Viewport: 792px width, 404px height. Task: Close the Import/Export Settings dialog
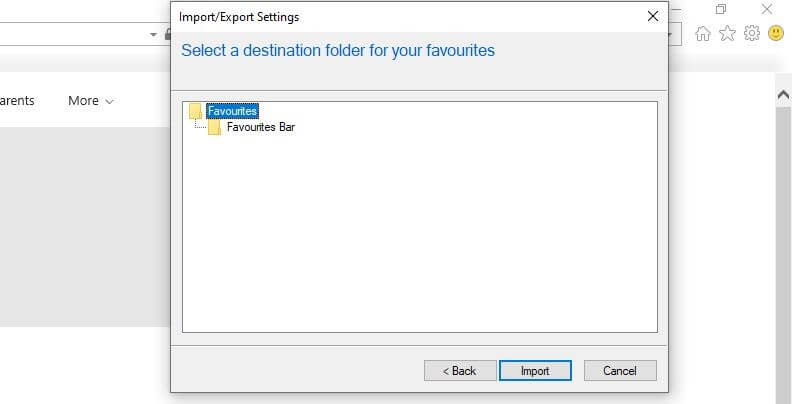pyautogui.click(x=653, y=16)
